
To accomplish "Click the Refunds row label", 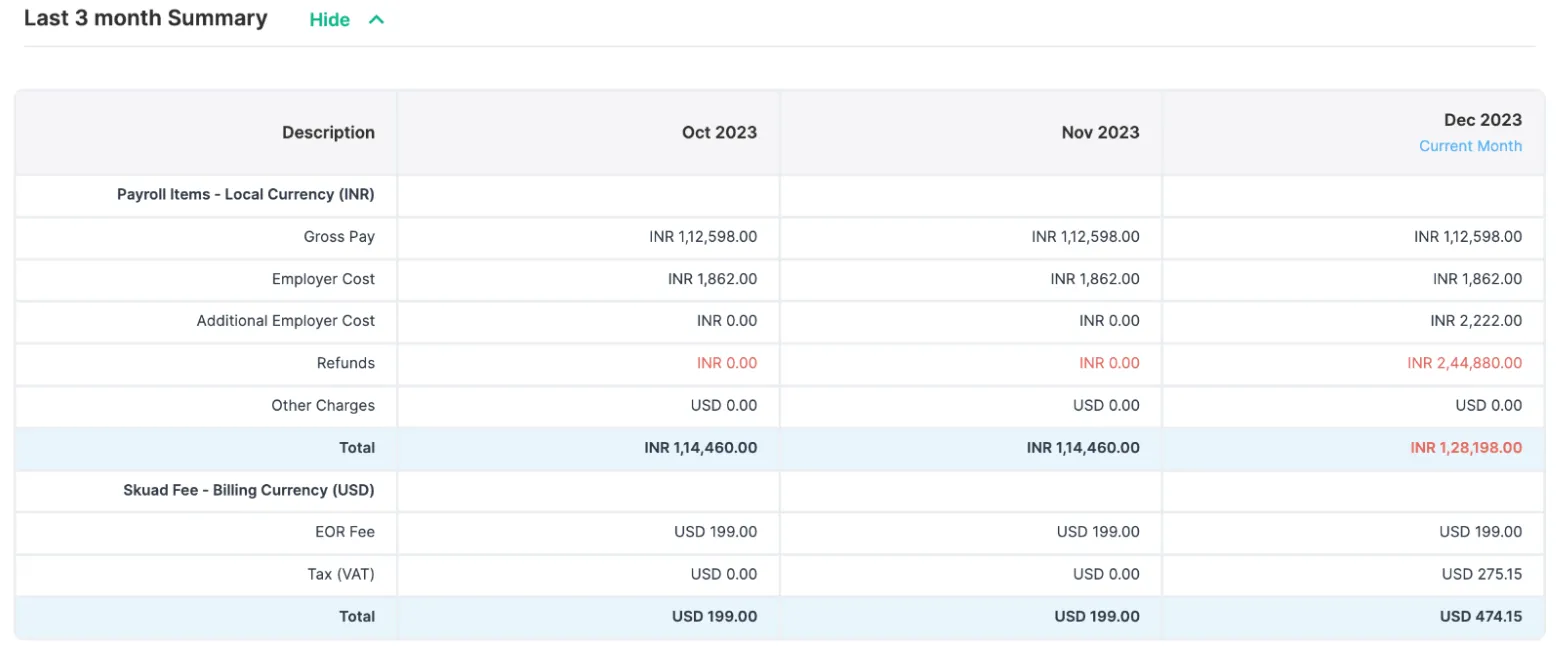I will point(346,363).
